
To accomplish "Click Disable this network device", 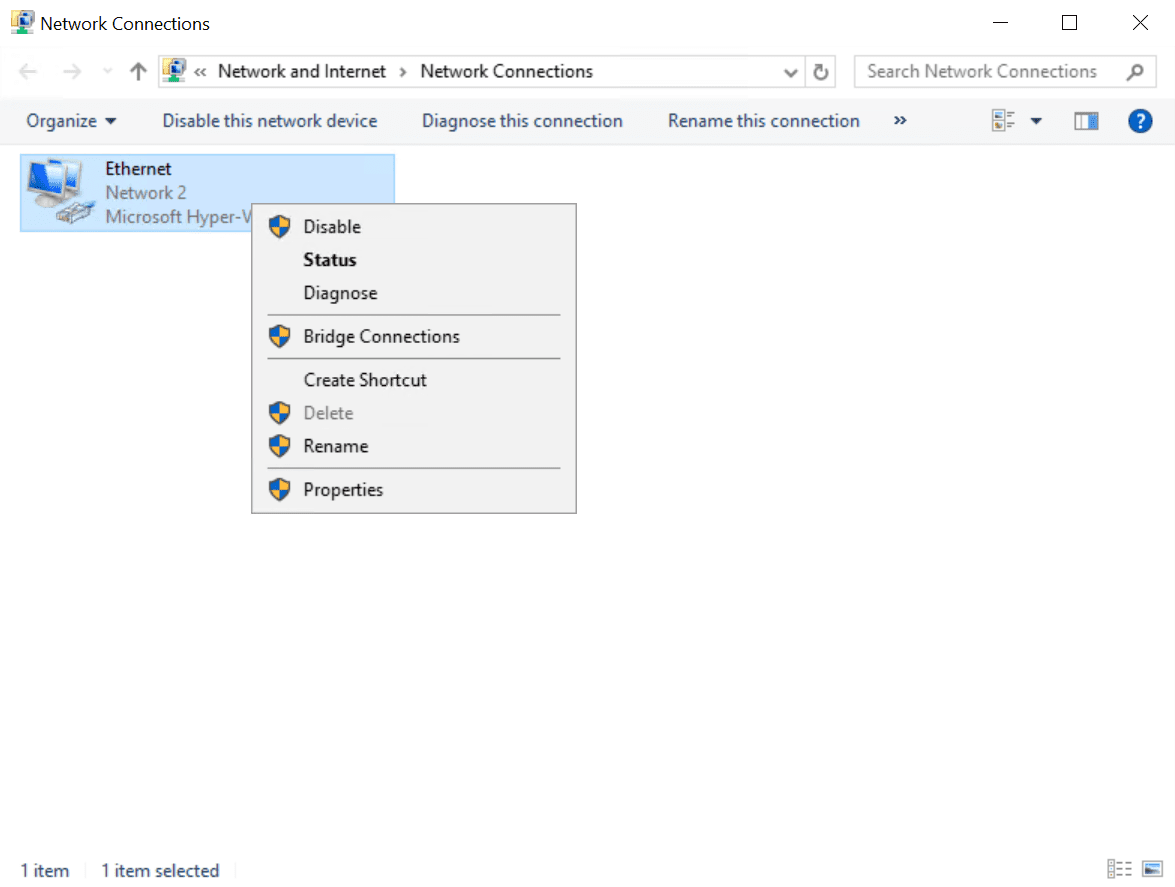I will click(270, 121).
